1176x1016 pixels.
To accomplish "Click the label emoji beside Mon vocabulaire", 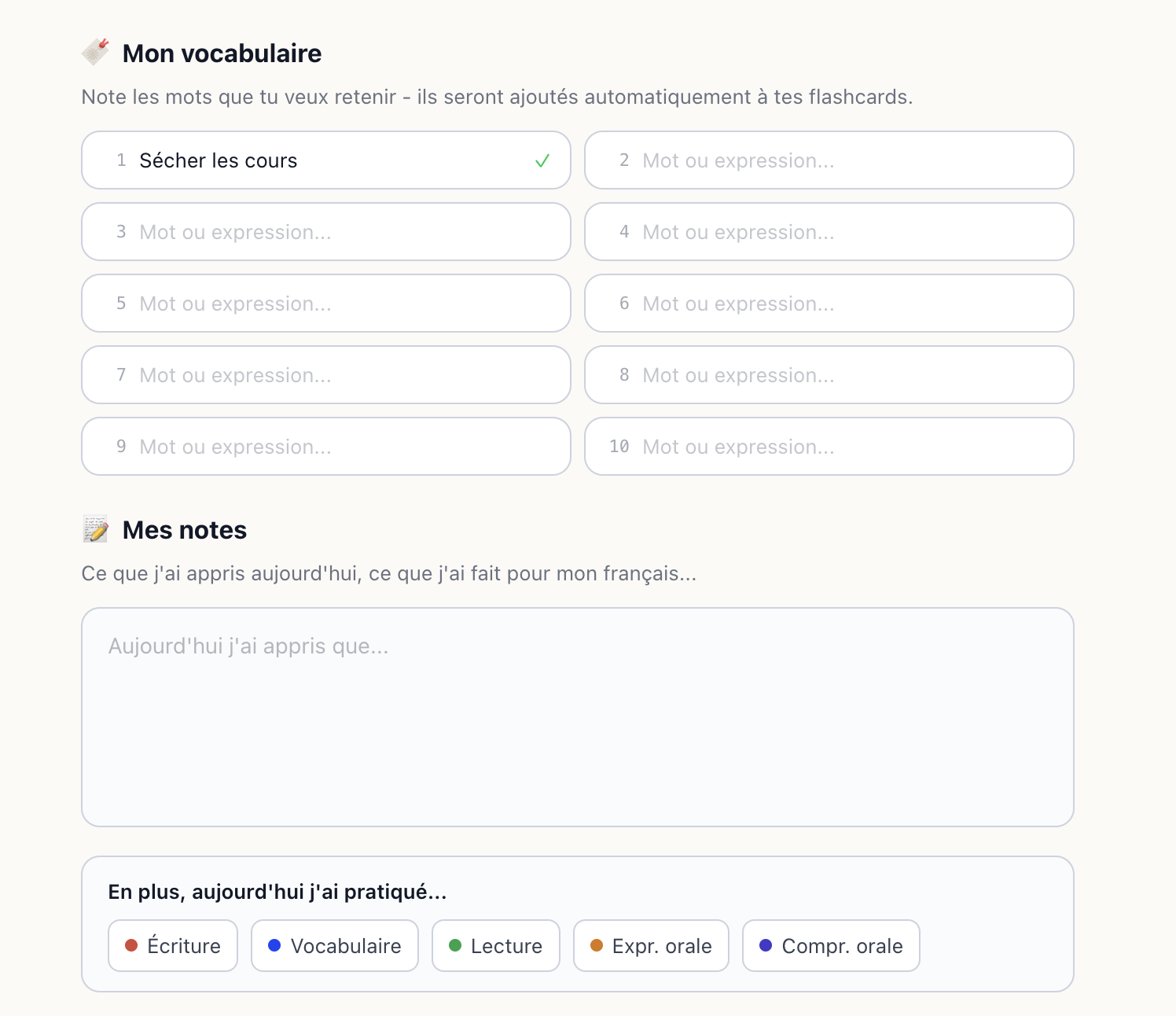I will click(96, 52).
